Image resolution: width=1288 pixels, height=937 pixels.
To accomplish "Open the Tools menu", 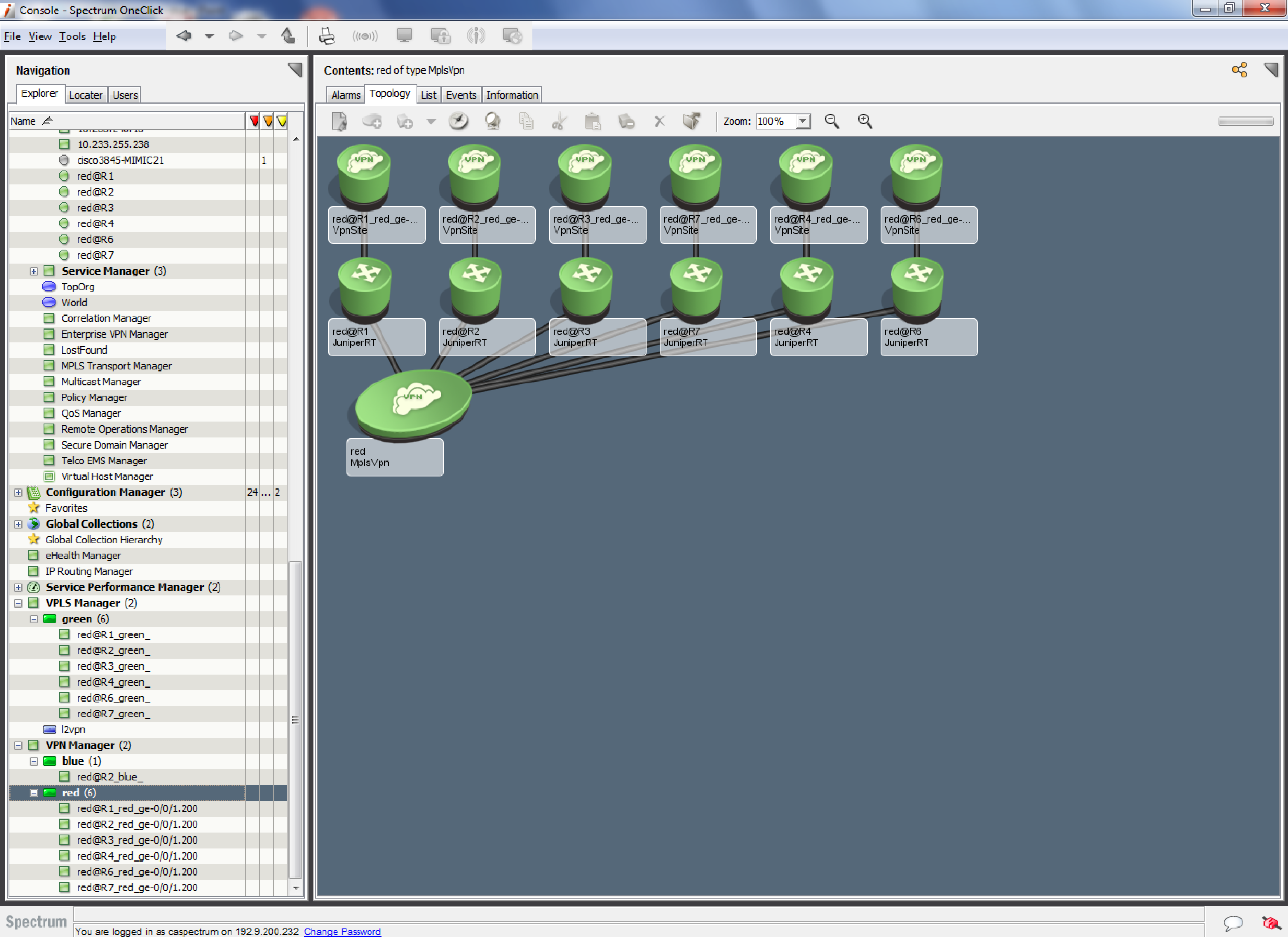I will (72, 36).
